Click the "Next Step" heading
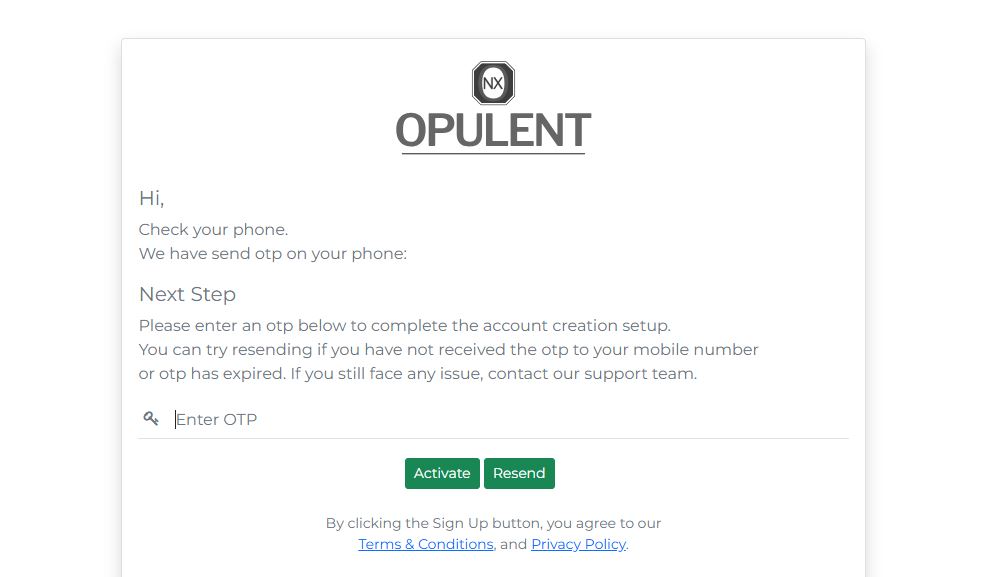 pyautogui.click(x=187, y=294)
